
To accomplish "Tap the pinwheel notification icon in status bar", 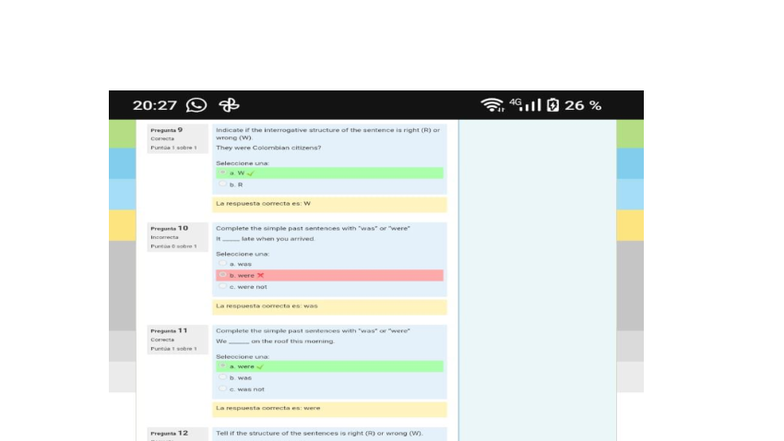I will point(229,105).
